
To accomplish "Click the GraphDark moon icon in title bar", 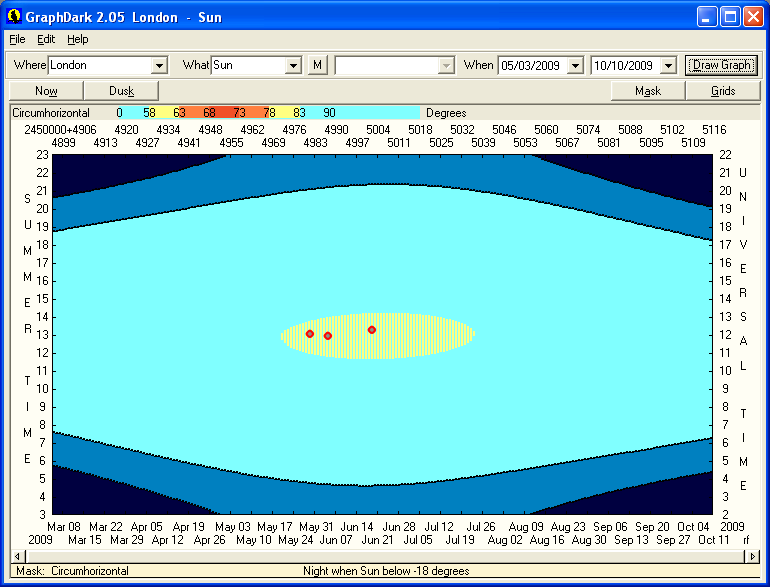I will click(x=14, y=17).
